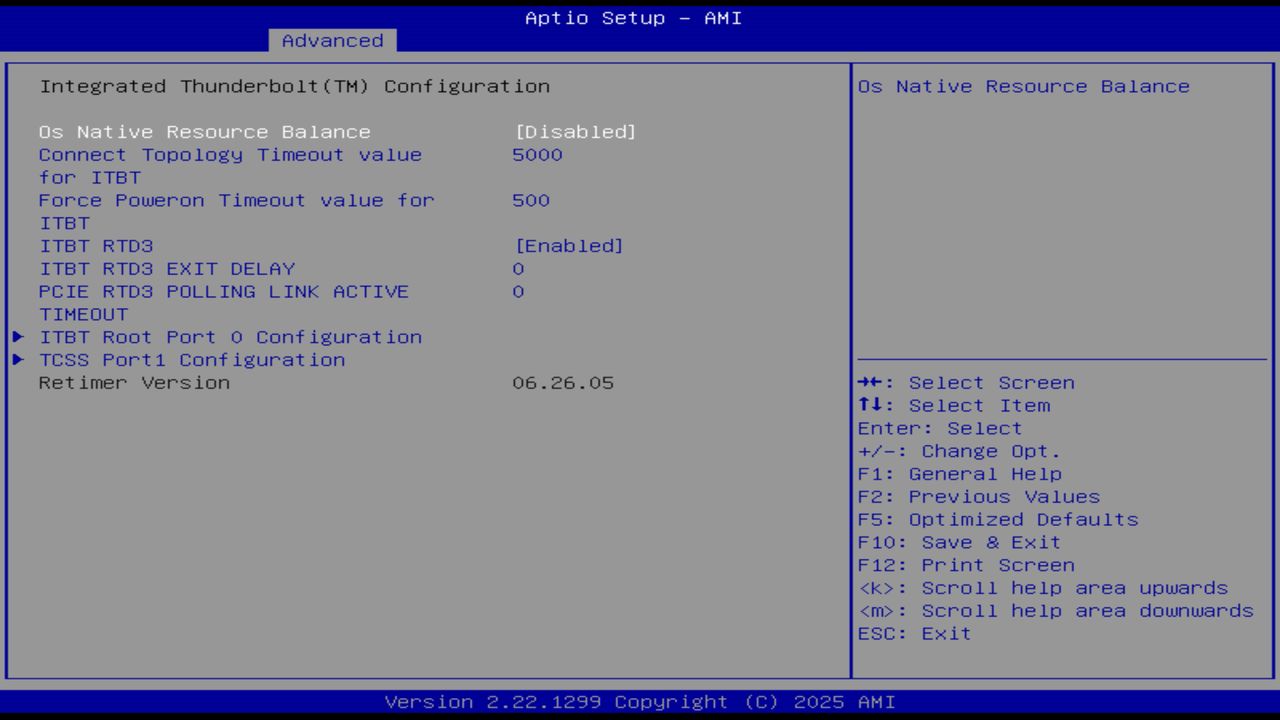Image resolution: width=1280 pixels, height=720 pixels.
Task: Select the Force Poweron Timeout value 500
Action: click(531, 200)
